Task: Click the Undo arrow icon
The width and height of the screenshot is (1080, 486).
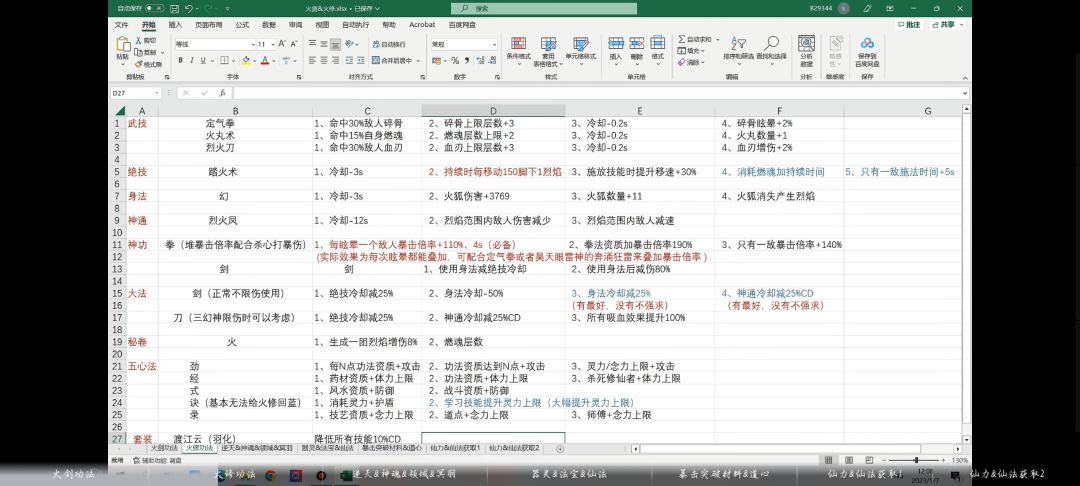Action: [x=189, y=8]
